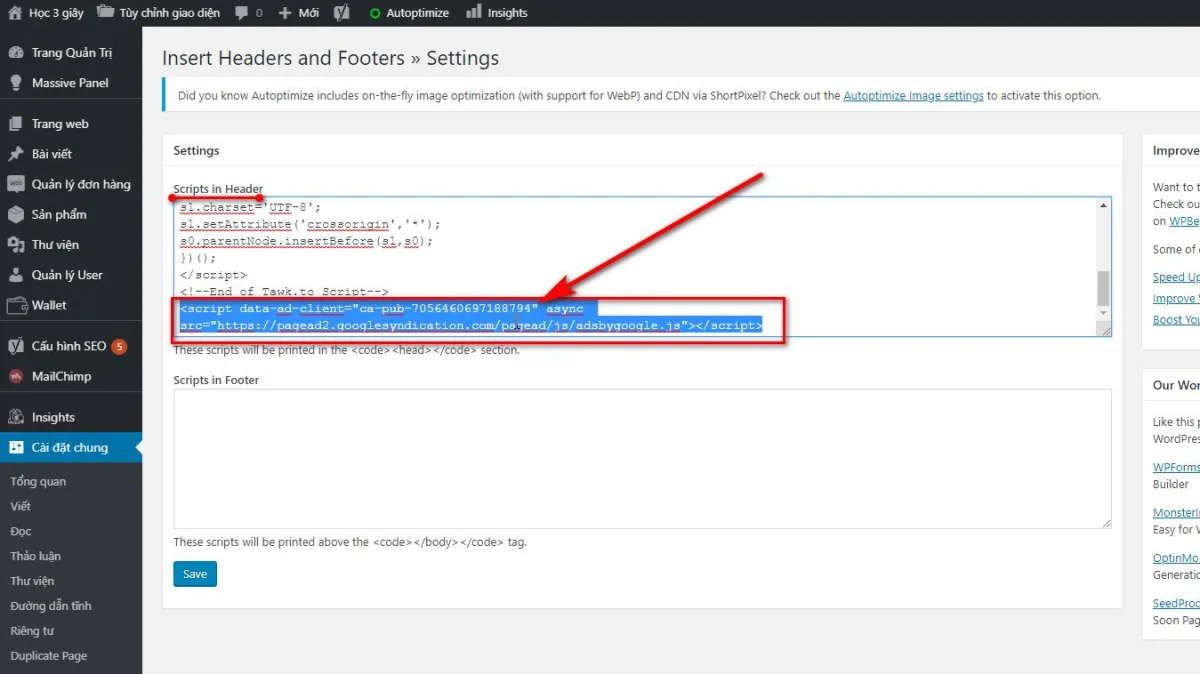Click the Thư viện media icon in sidebar

click(15, 244)
